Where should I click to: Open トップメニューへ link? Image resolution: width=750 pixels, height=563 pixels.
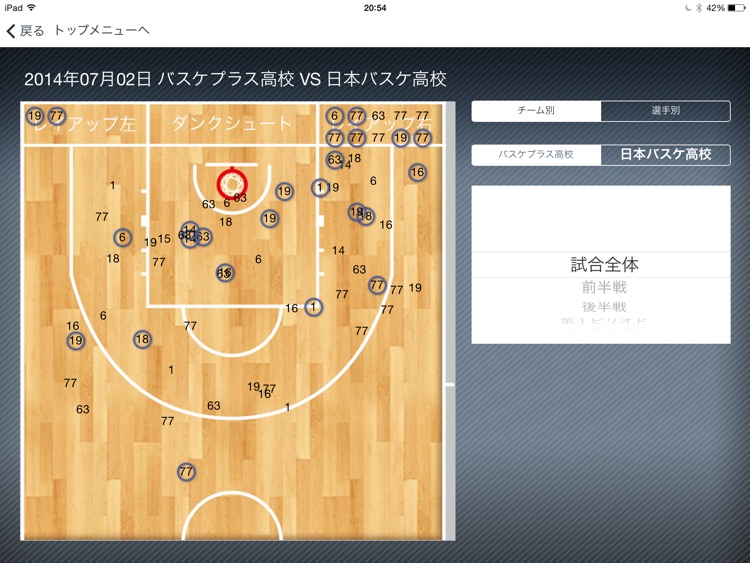point(101,31)
